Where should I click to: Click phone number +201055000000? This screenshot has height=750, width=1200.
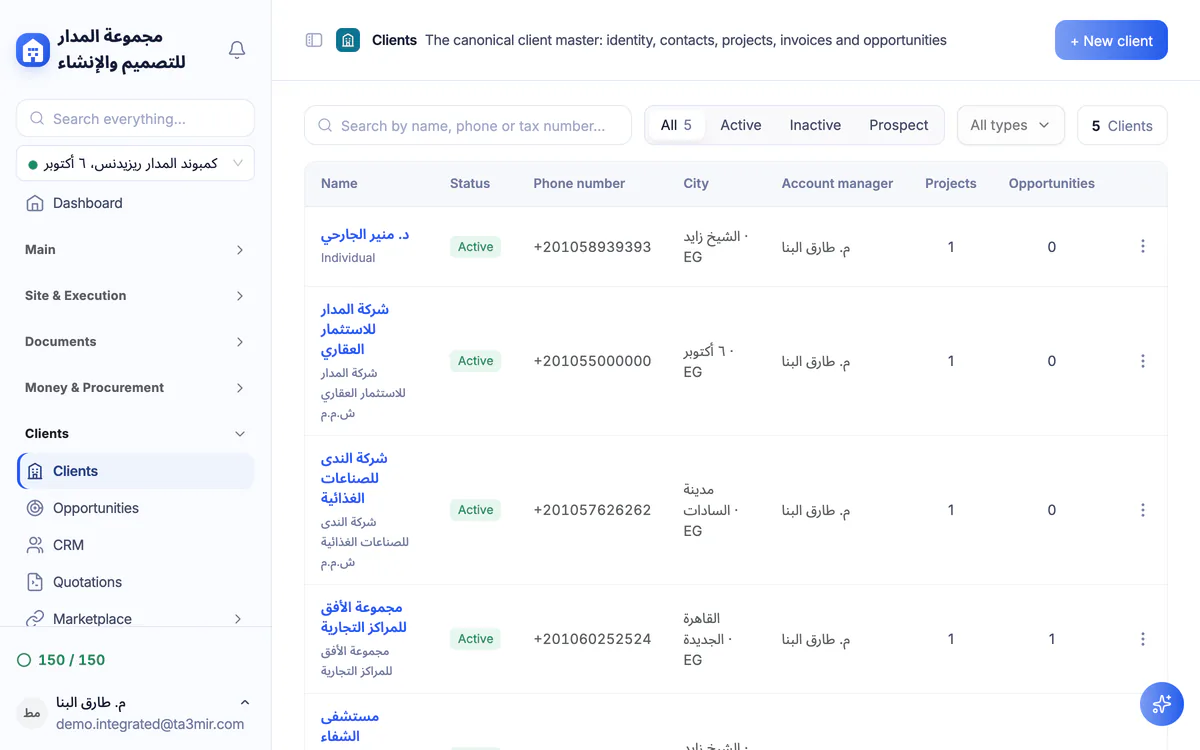[x=592, y=361]
